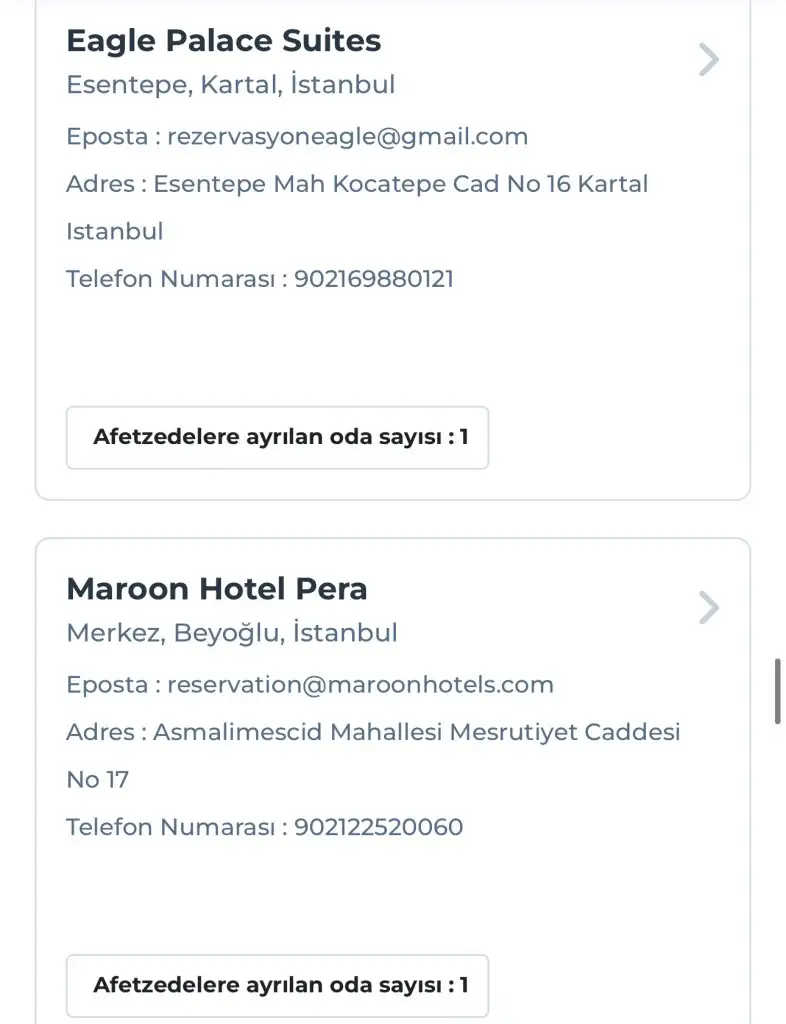Open Eagle Palace Suites details chevron
This screenshot has width=786, height=1024.
point(708,60)
